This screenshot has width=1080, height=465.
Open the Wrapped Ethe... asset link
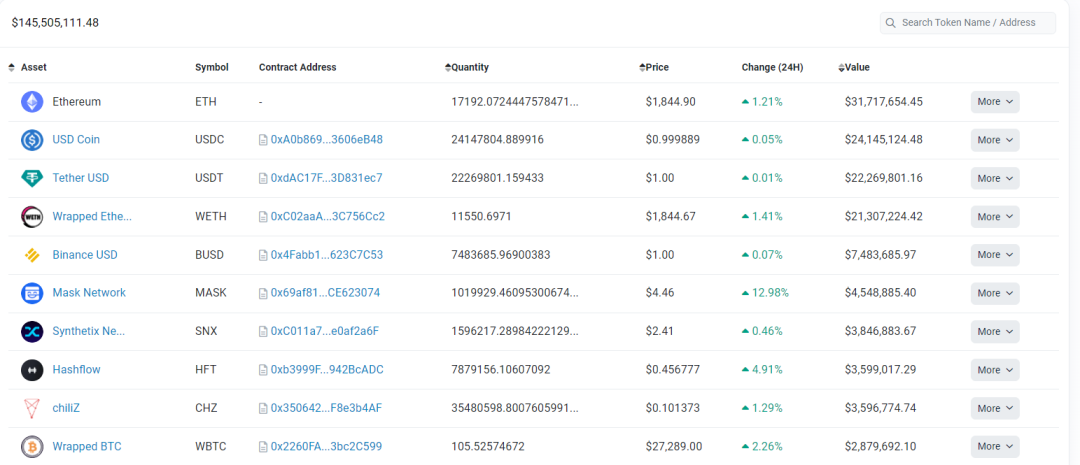point(92,216)
